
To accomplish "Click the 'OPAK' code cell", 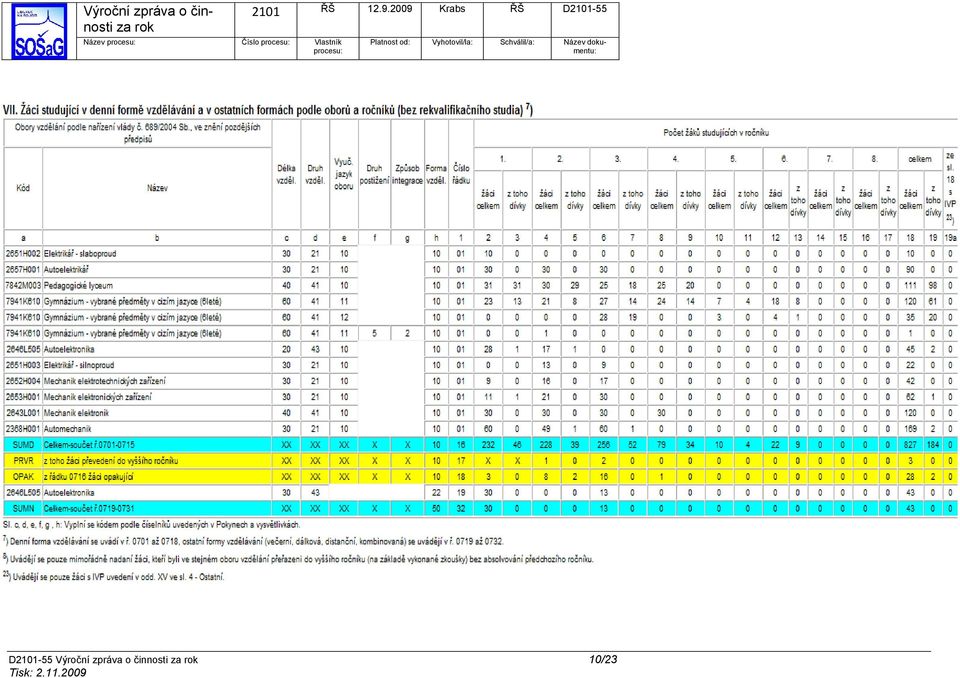I will pyautogui.click(x=23, y=476).
